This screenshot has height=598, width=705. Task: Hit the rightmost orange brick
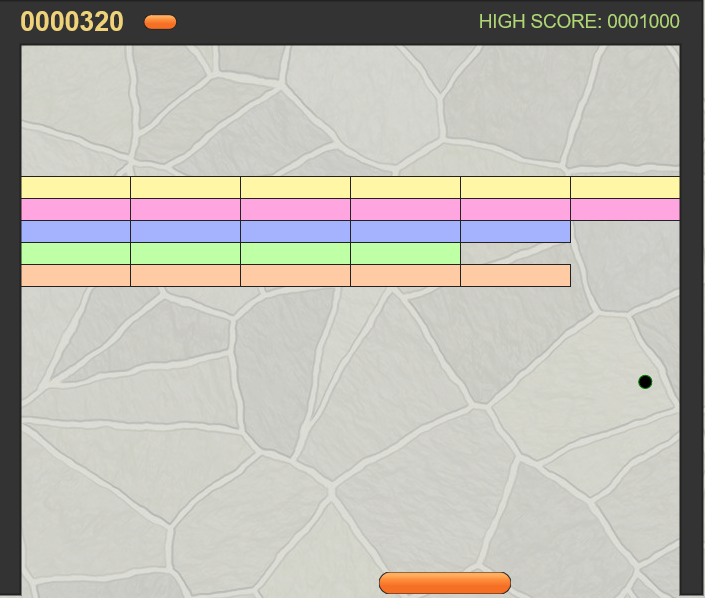[515, 276]
